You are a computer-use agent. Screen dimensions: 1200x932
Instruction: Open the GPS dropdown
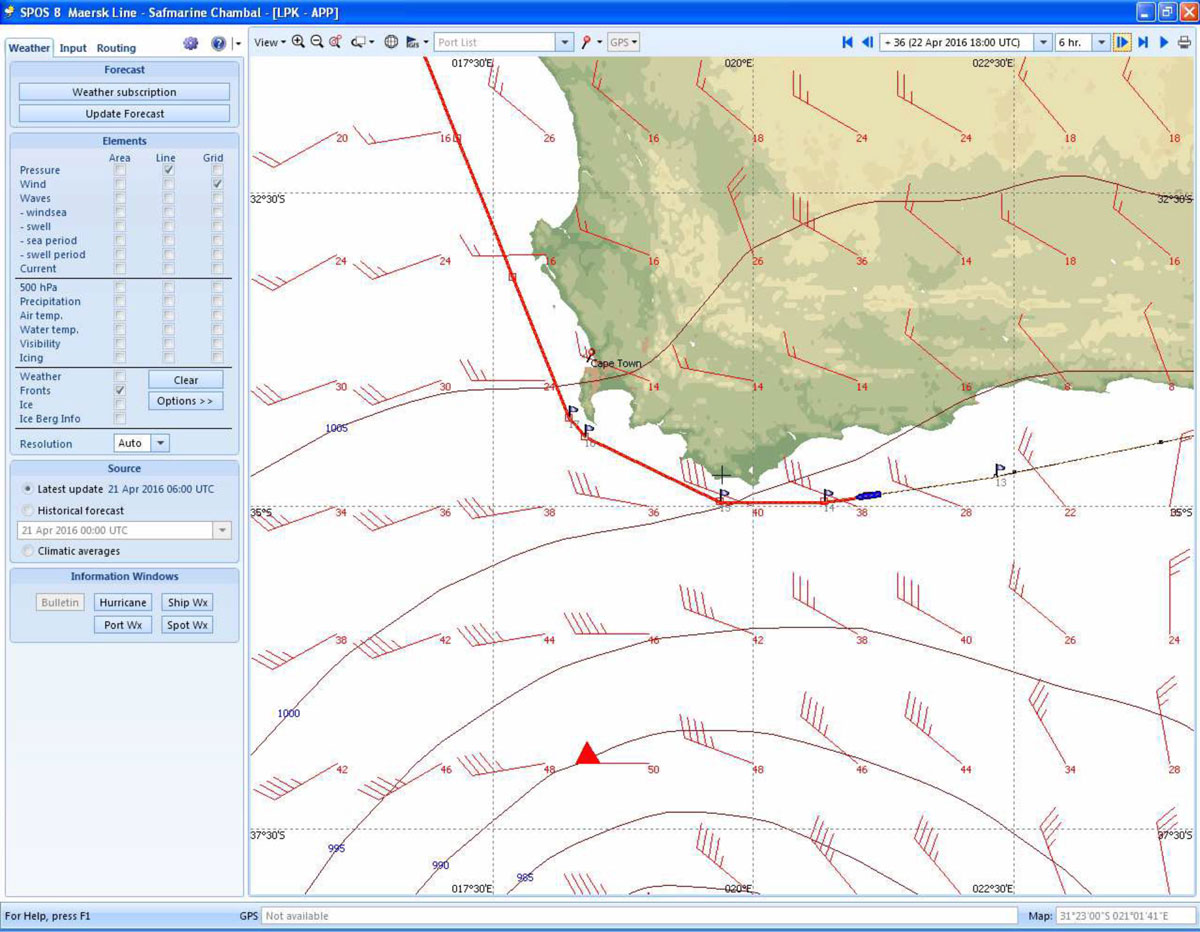click(623, 42)
